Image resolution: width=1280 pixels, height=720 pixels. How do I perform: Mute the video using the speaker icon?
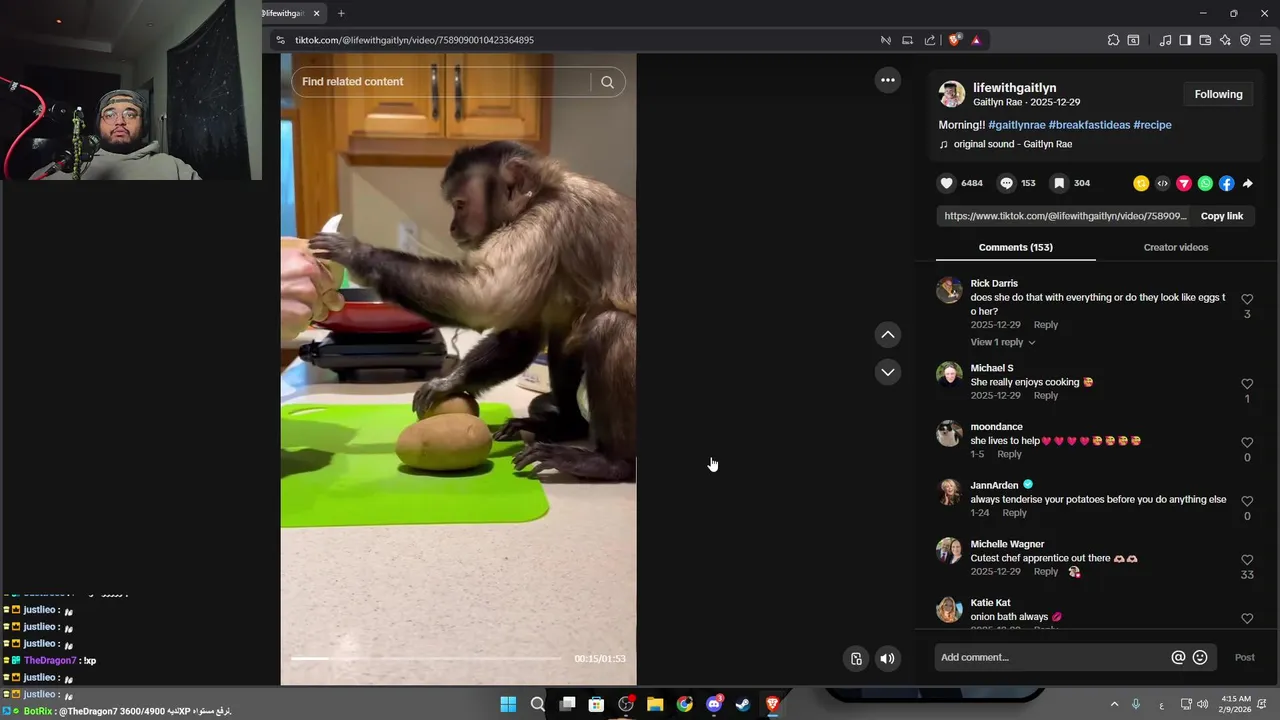(x=887, y=658)
